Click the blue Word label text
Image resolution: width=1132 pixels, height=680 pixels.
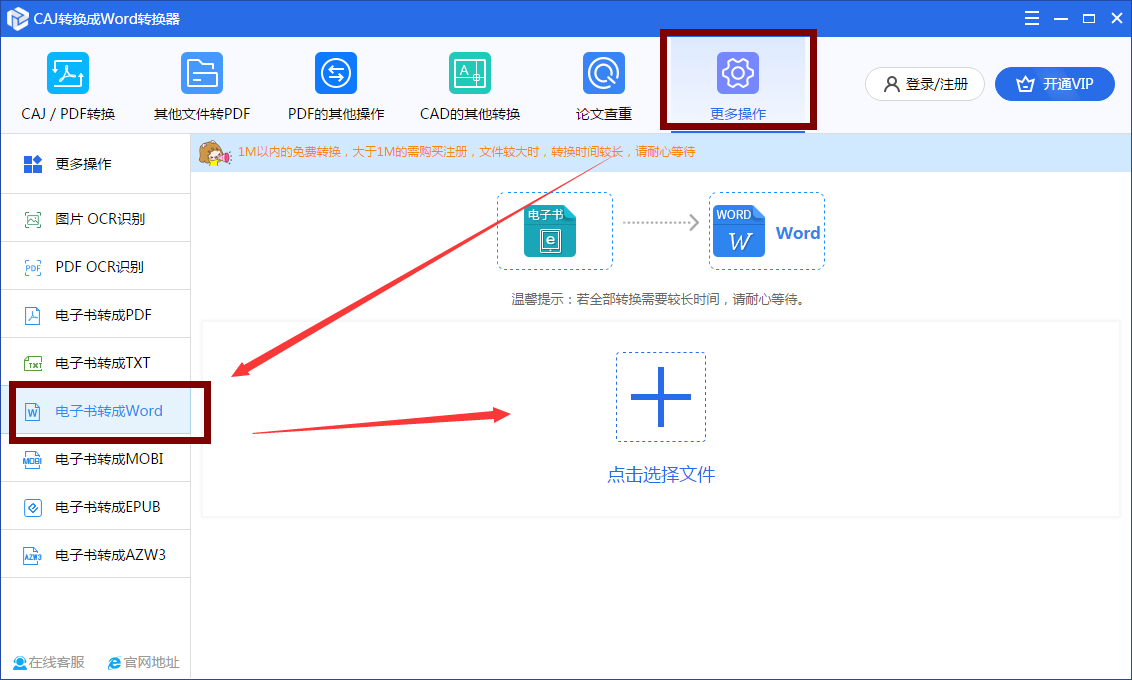click(x=798, y=233)
